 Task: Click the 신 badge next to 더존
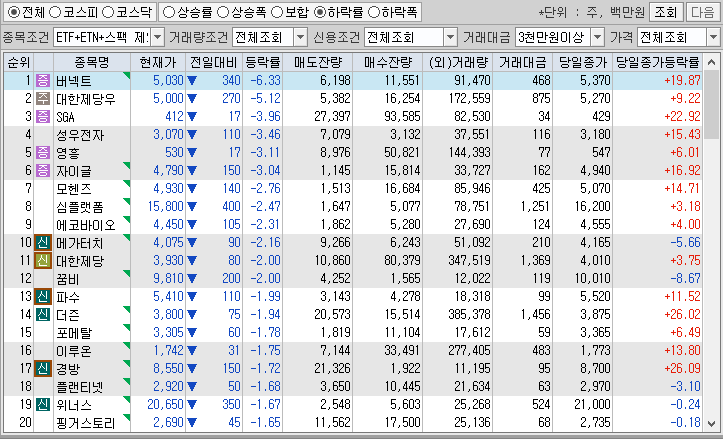[x=43, y=314]
